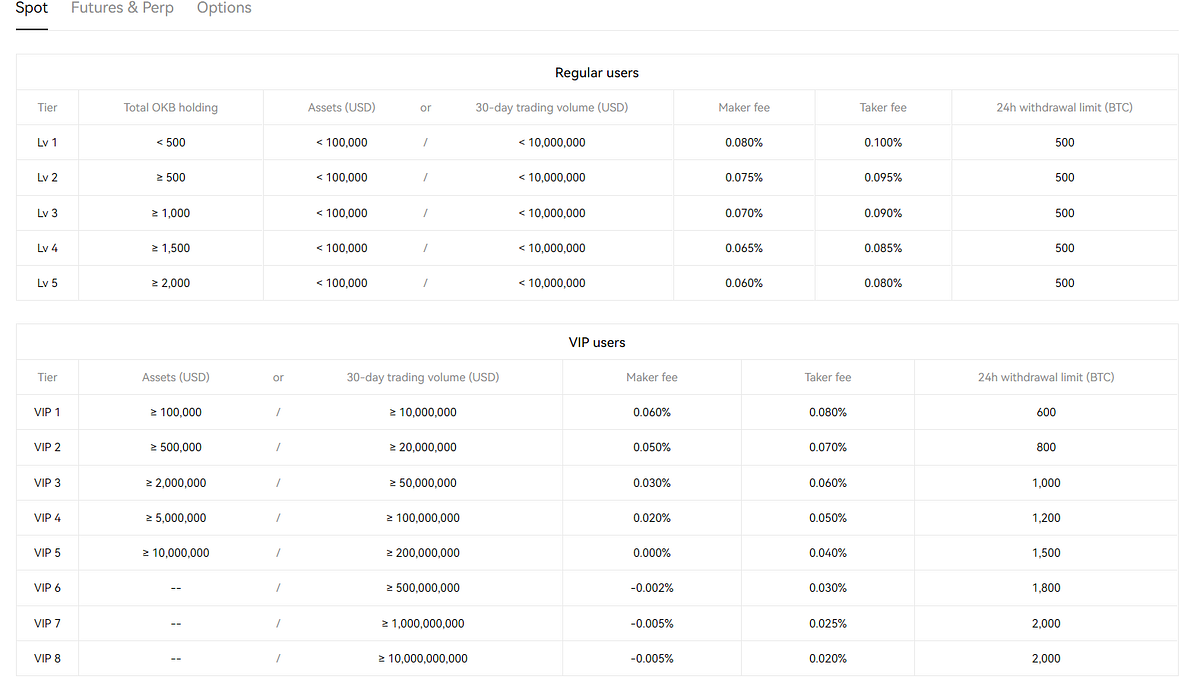The height and width of the screenshot is (685, 1200).
Task: Select the Assets (USD) header in VIP table
Action: 176,377
